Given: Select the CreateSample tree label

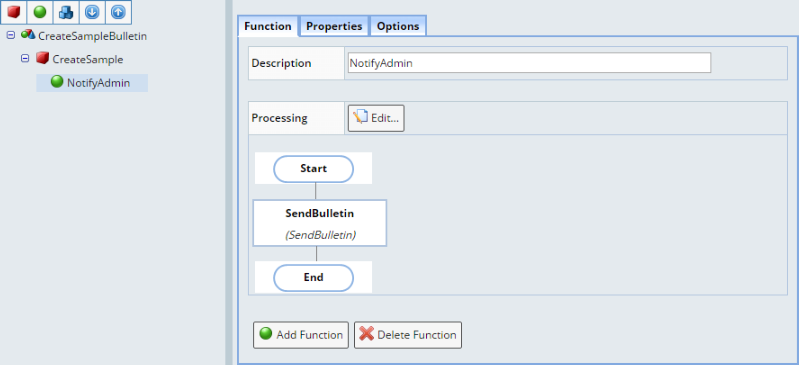Looking at the screenshot, I should click(88, 59).
